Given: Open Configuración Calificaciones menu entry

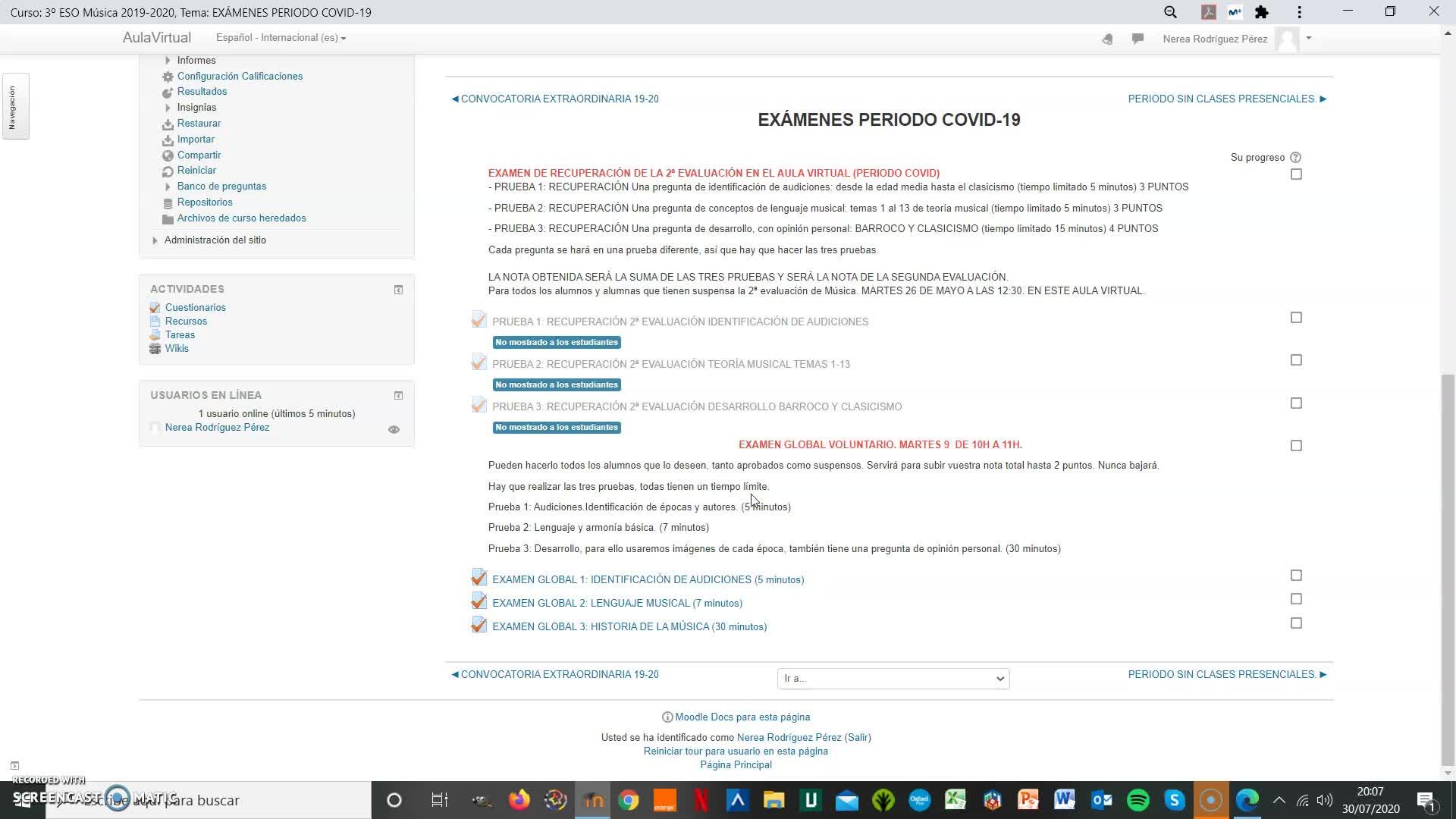Looking at the screenshot, I should pos(240,77).
